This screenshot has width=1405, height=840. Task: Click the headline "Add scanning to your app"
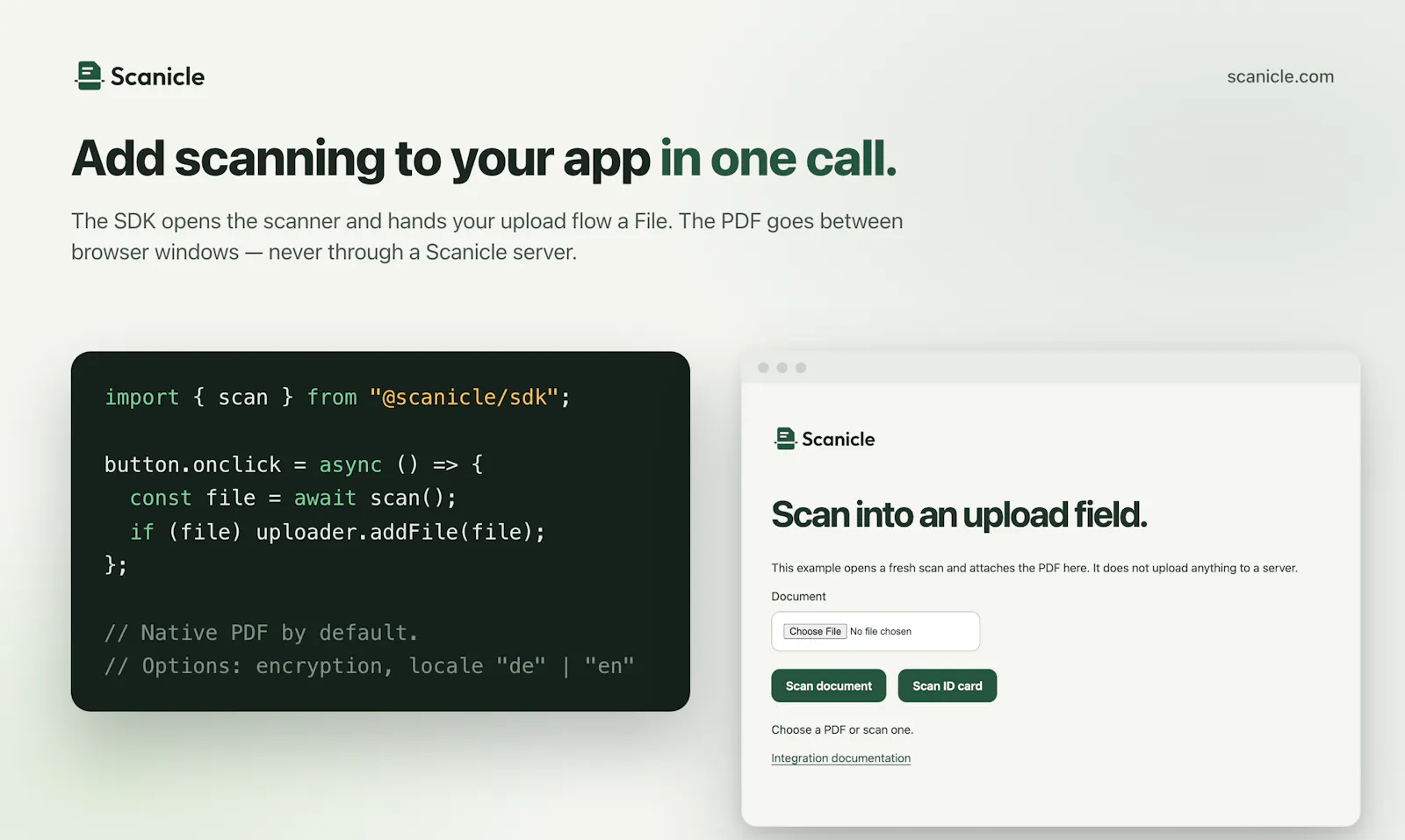point(361,159)
